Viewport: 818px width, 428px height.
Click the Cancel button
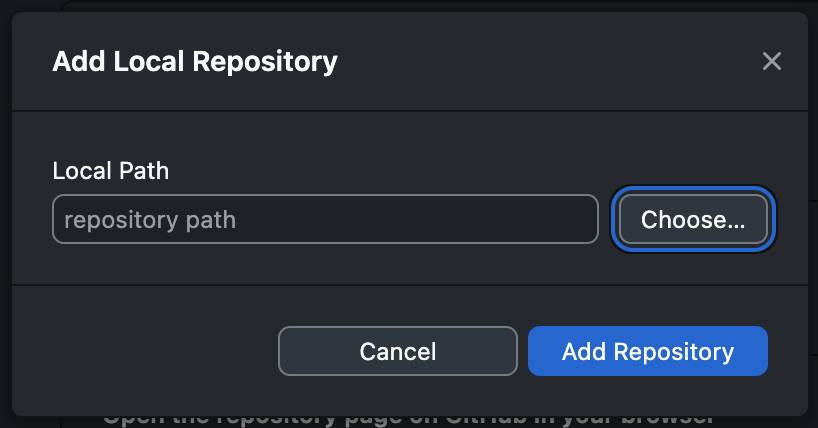point(398,351)
